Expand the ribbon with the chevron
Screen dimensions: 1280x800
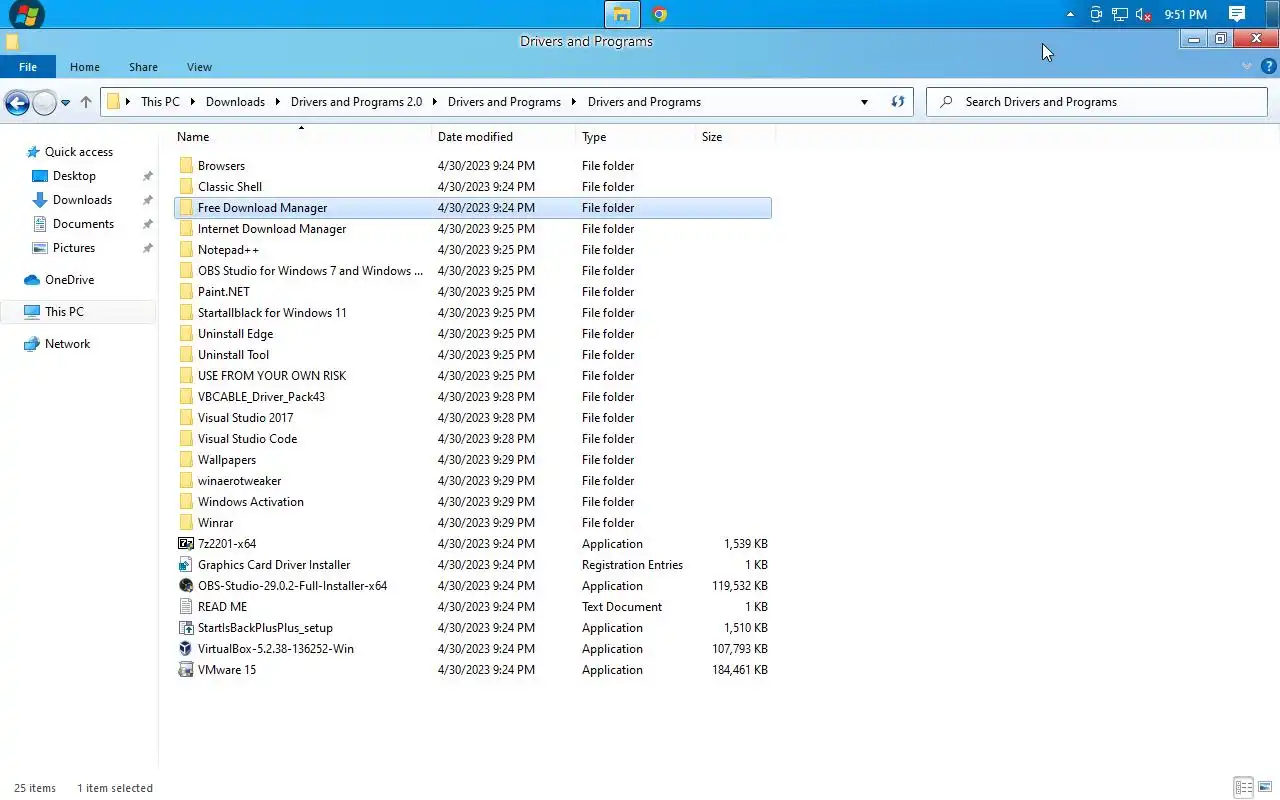[x=1246, y=67]
